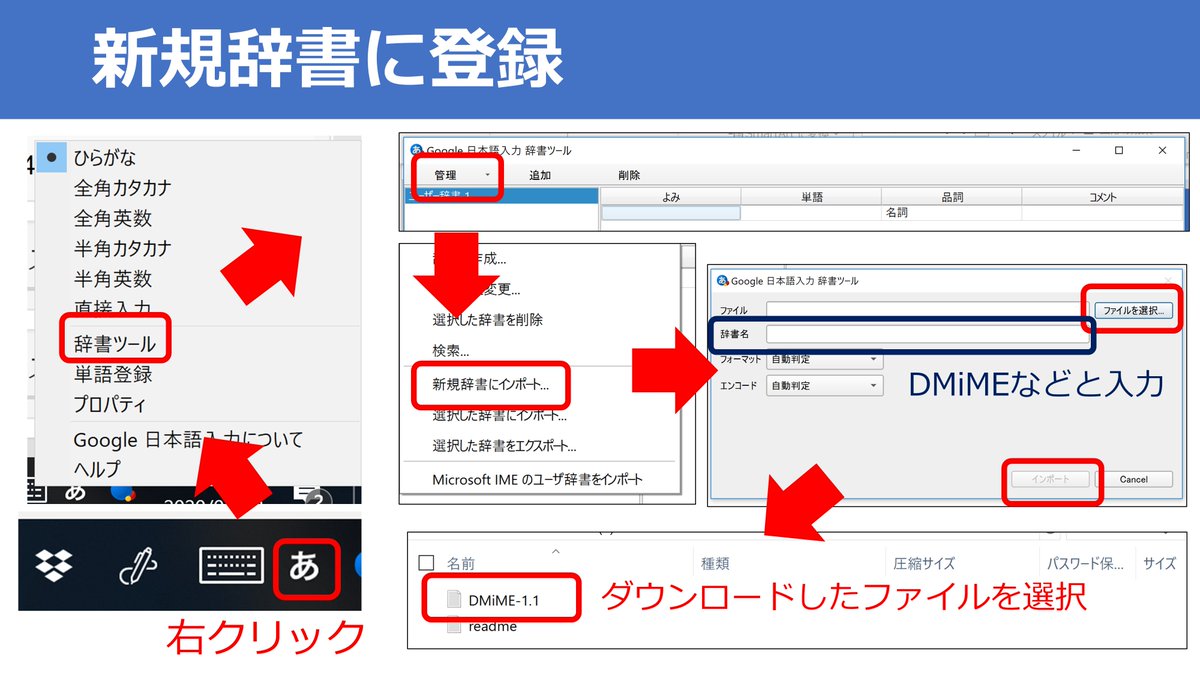Select 選択した辞書にインポート... entry

click(499, 414)
